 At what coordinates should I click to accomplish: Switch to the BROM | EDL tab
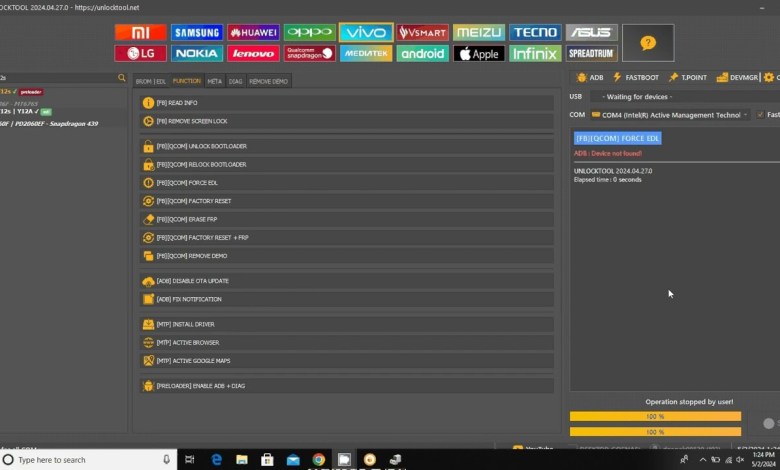[x=150, y=81]
